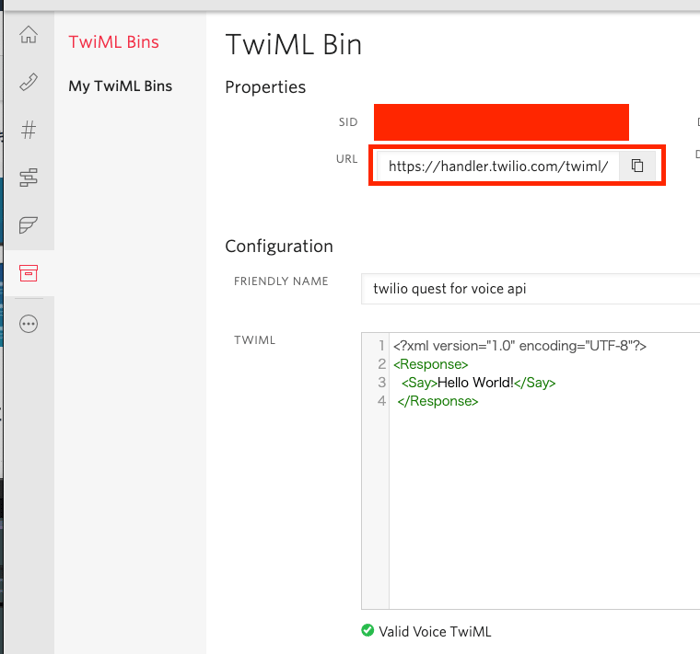Open the Phone Numbers hash icon
The image size is (700, 654).
coord(29,130)
